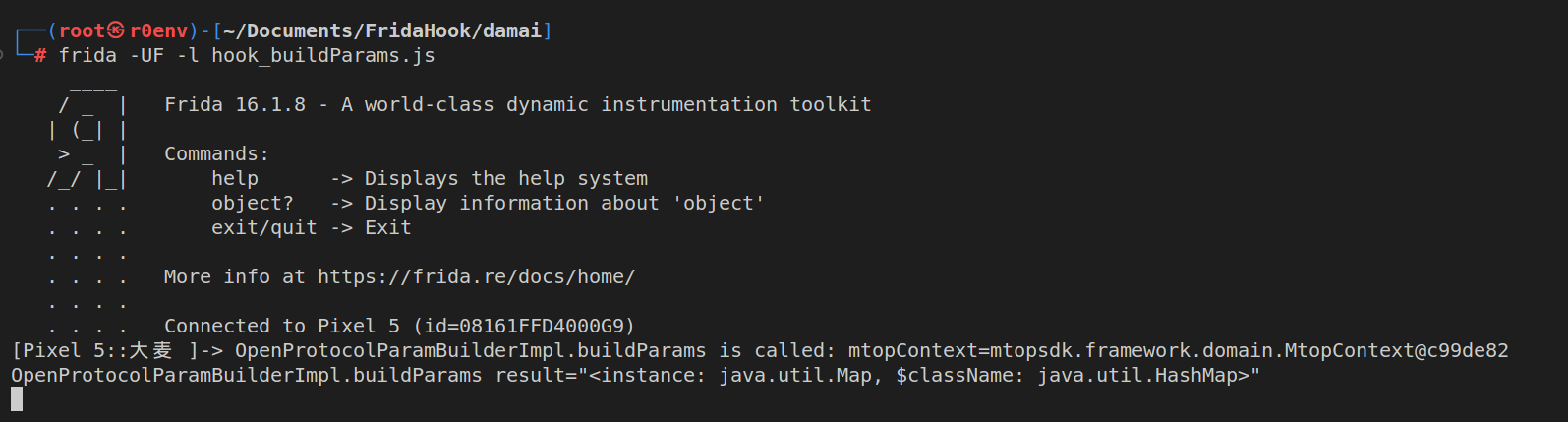
Task: Click the skull symbol in the root prompt
Action: [x=117, y=30]
